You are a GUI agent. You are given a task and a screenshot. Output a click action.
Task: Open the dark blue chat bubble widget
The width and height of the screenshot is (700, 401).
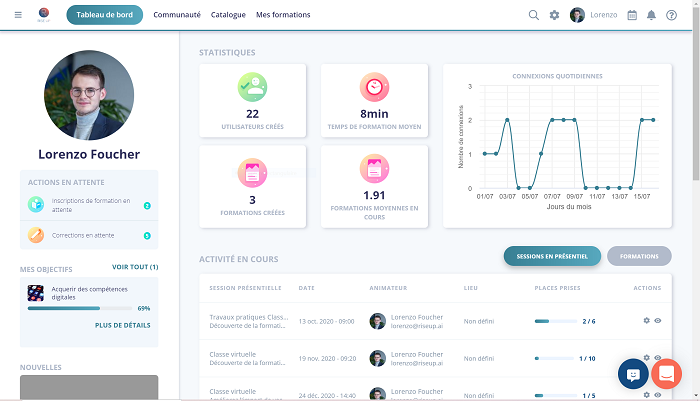coord(633,374)
